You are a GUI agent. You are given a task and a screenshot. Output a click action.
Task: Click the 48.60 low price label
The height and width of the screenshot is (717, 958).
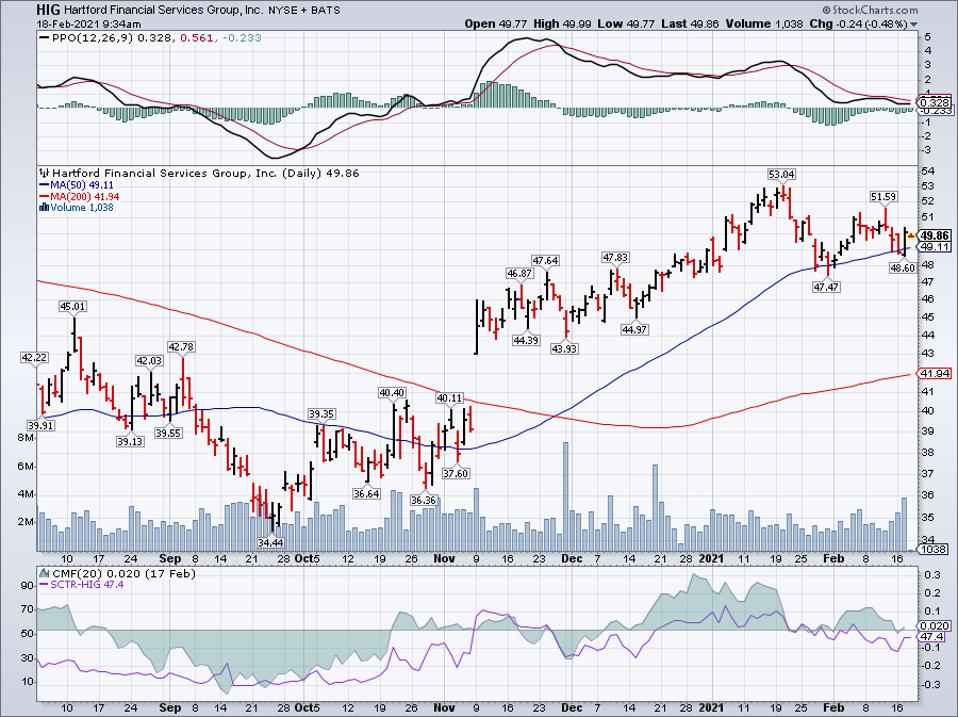point(904,267)
